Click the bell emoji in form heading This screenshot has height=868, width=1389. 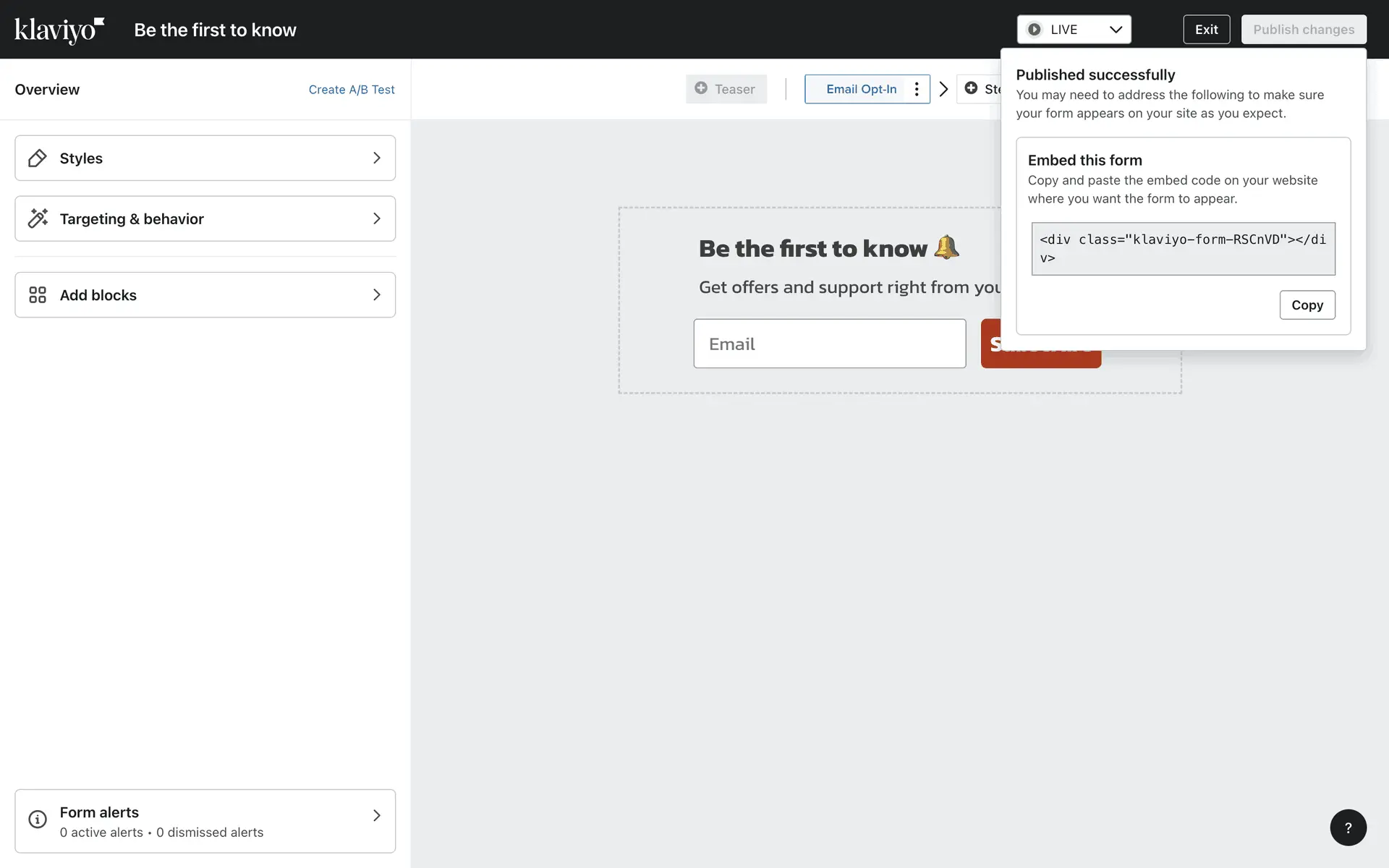946,247
